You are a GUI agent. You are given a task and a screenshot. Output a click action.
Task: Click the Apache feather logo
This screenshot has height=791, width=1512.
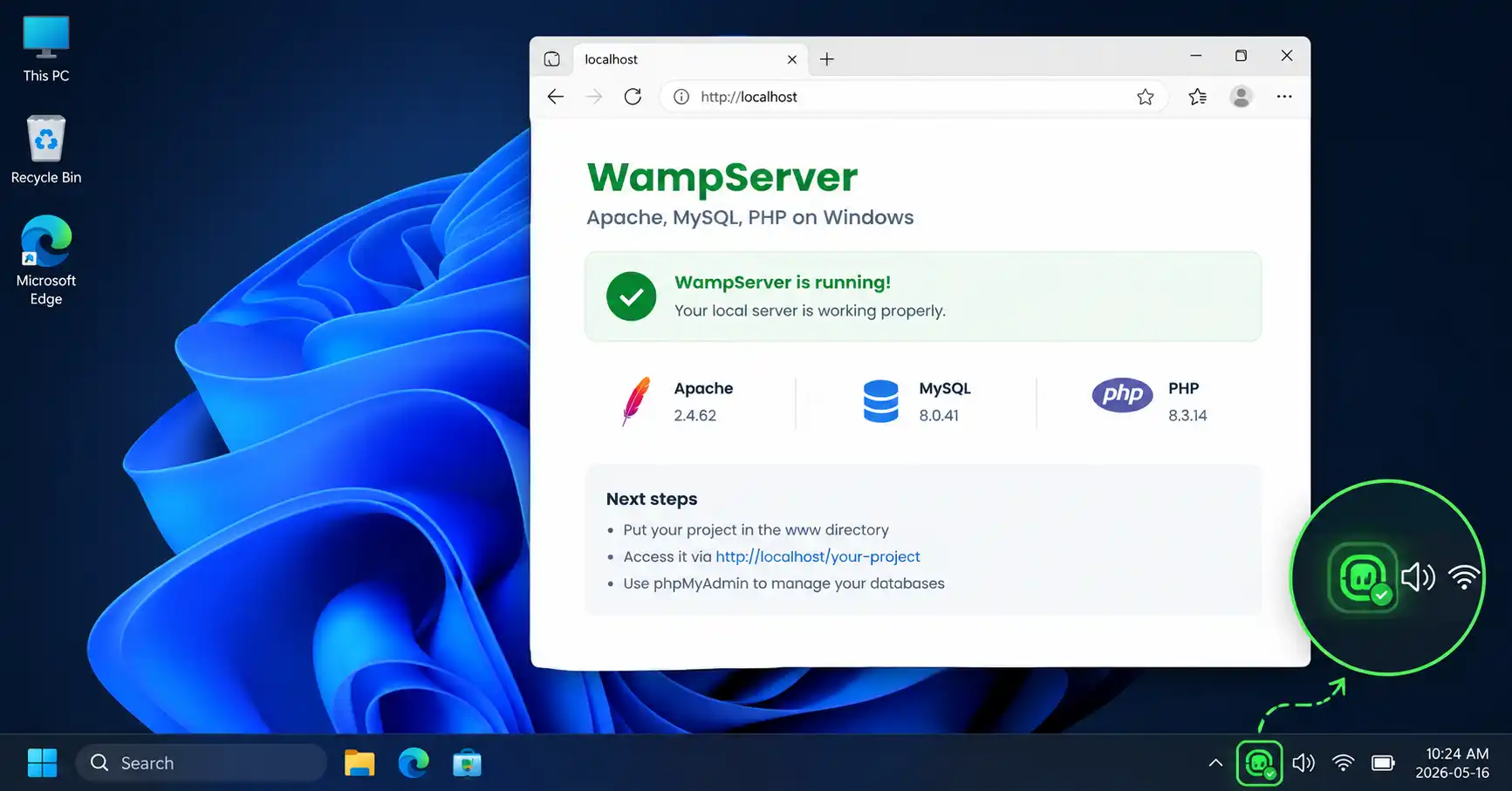click(x=637, y=401)
